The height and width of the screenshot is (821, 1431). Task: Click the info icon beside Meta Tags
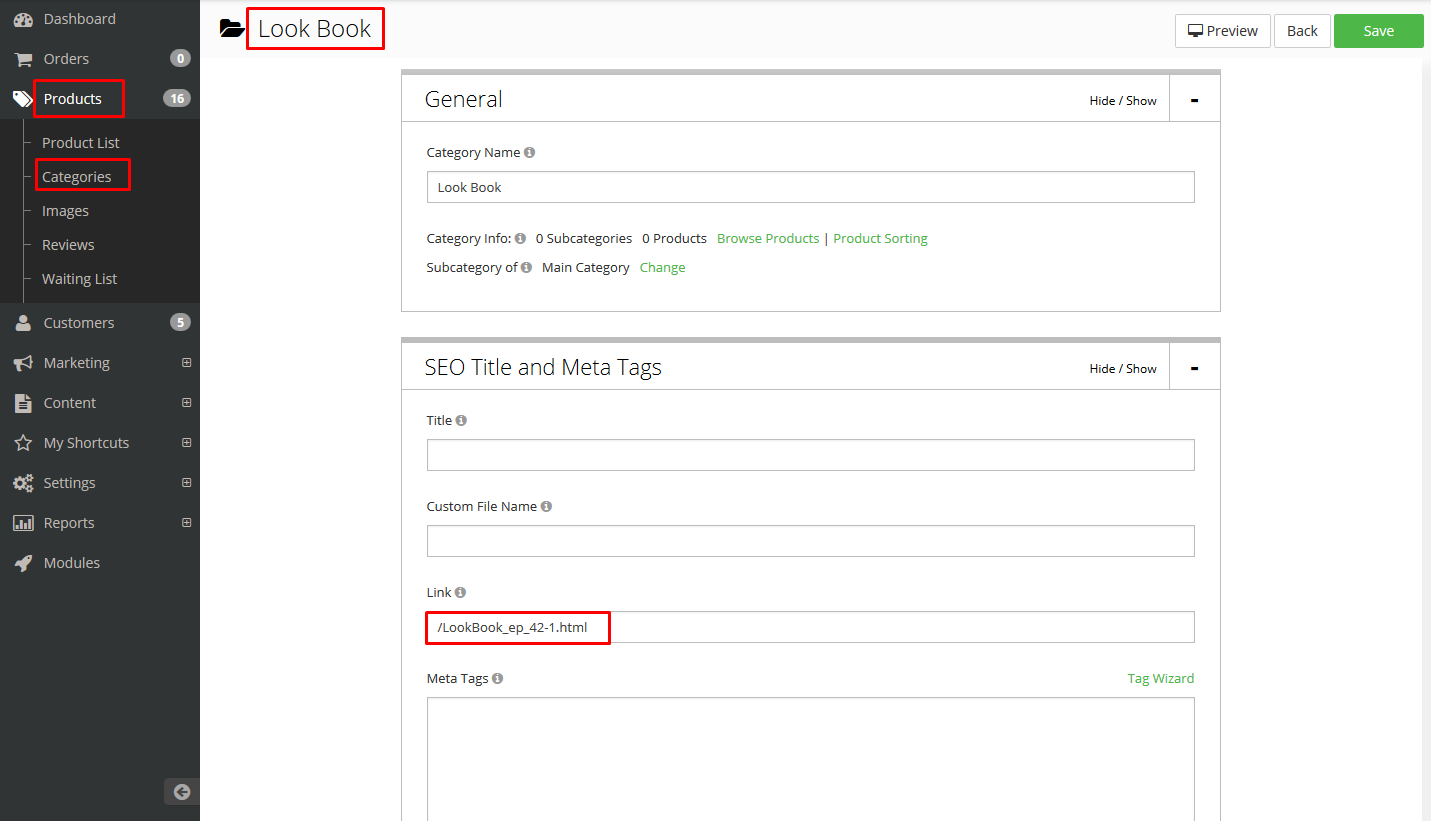(x=497, y=679)
